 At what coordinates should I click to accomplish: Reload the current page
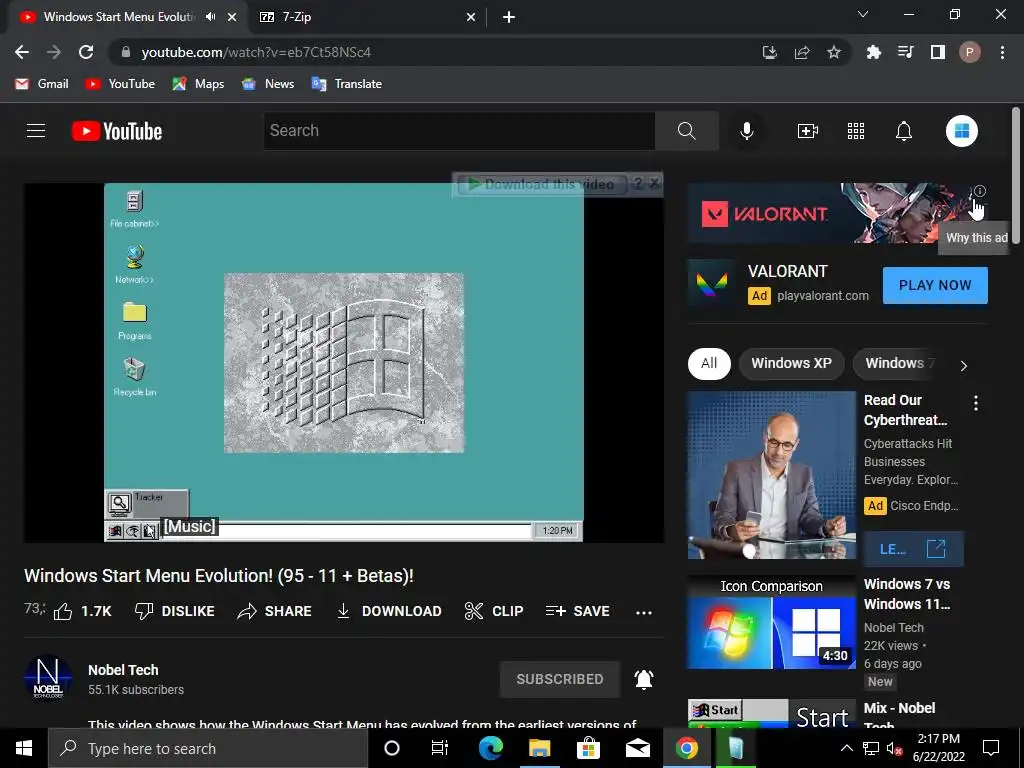click(86, 52)
